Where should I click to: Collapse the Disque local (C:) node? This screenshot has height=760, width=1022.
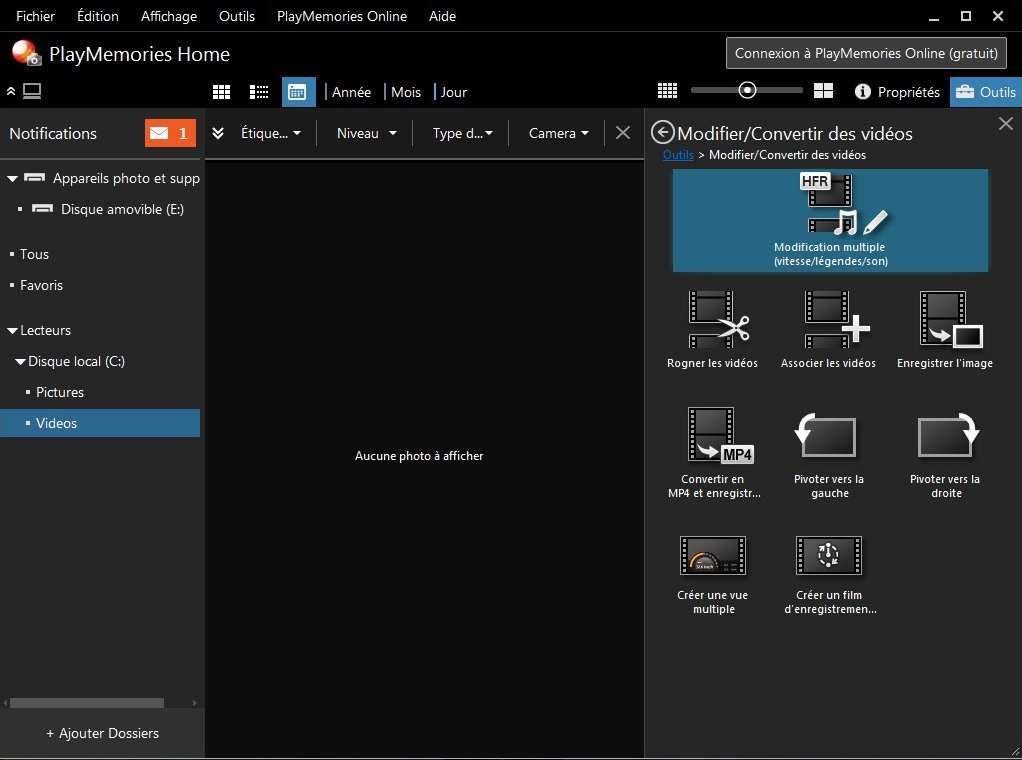(20, 361)
